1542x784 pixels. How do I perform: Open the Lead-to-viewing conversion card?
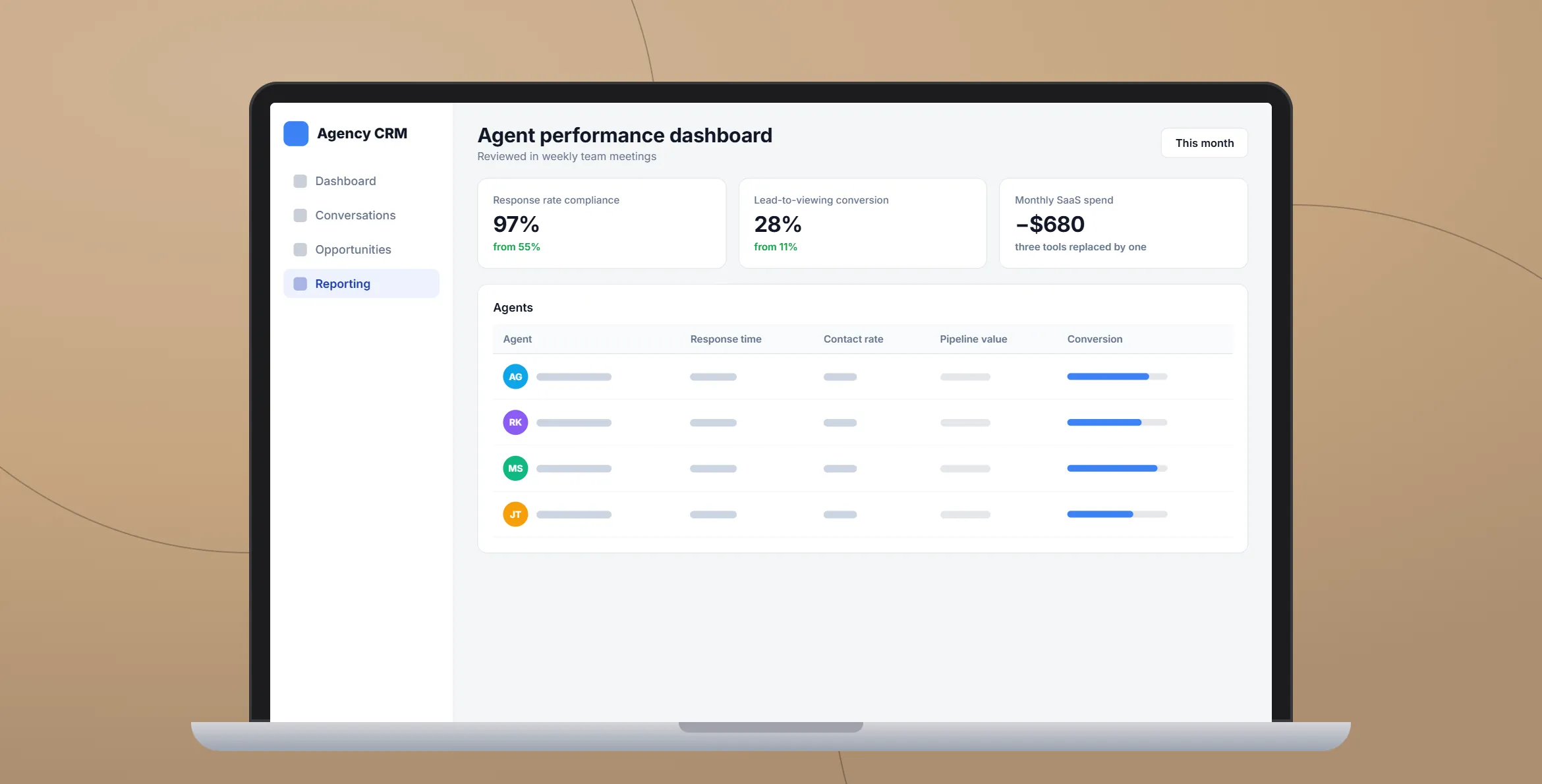(x=863, y=223)
